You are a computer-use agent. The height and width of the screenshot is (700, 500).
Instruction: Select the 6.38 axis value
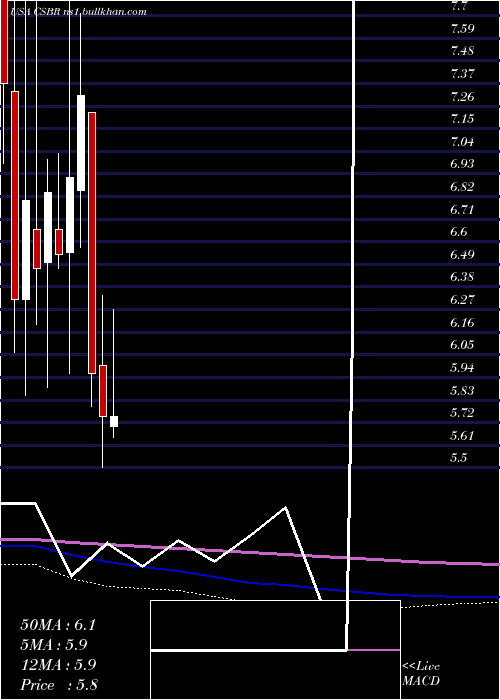tap(462, 277)
